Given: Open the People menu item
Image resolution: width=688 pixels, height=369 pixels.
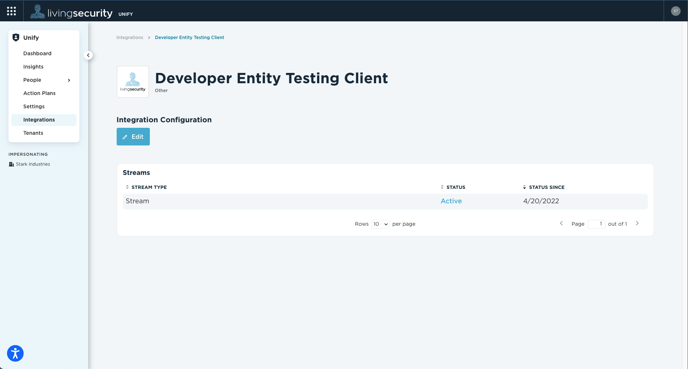Looking at the screenshot, I should [x=32, y=80].
